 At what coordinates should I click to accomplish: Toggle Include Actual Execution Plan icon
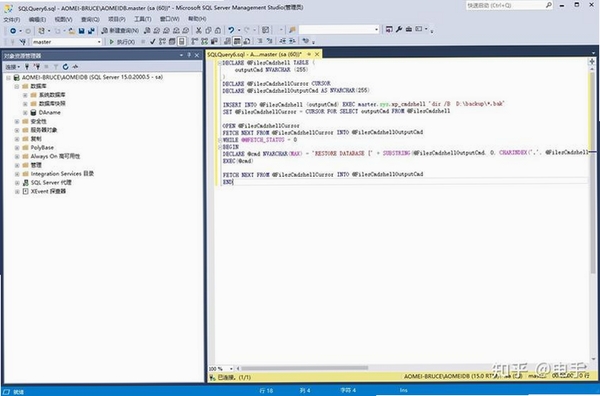tap(194, 42)
